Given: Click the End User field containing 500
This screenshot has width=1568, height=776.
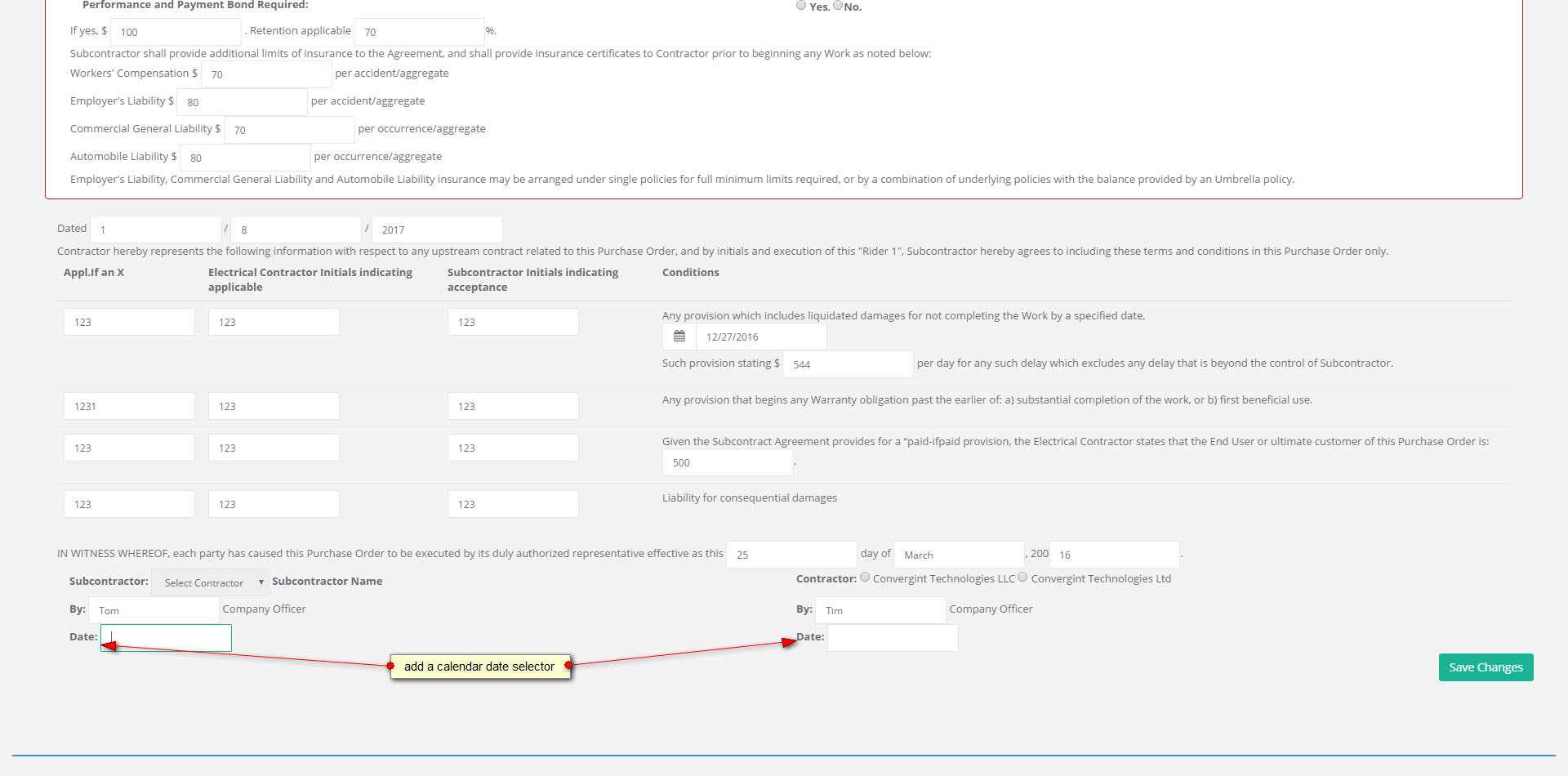Looking at the screenshot, I should pos(728,462).
